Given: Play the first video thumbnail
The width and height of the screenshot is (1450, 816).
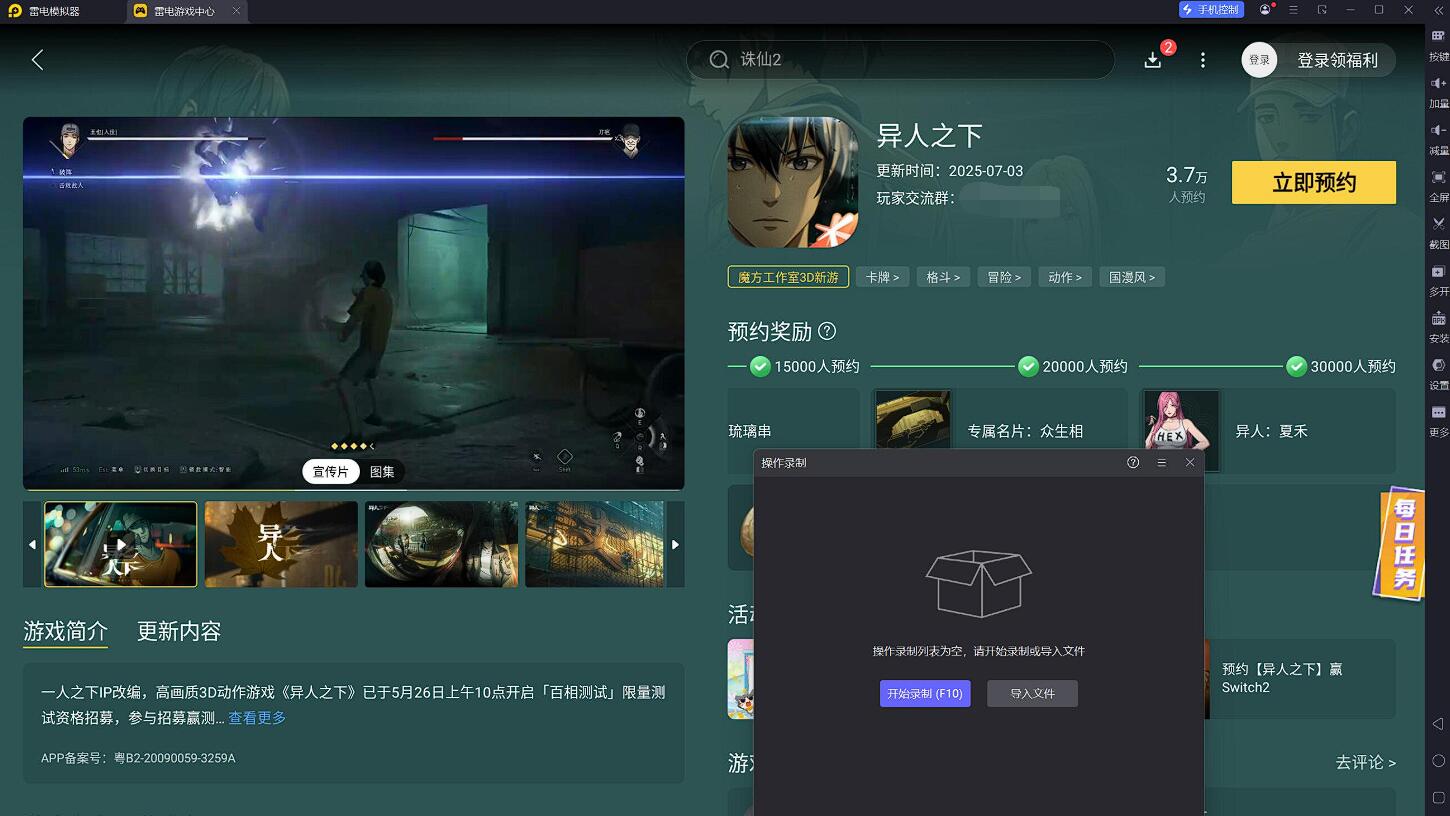Looking at the screenshot, I should (121, 544).
